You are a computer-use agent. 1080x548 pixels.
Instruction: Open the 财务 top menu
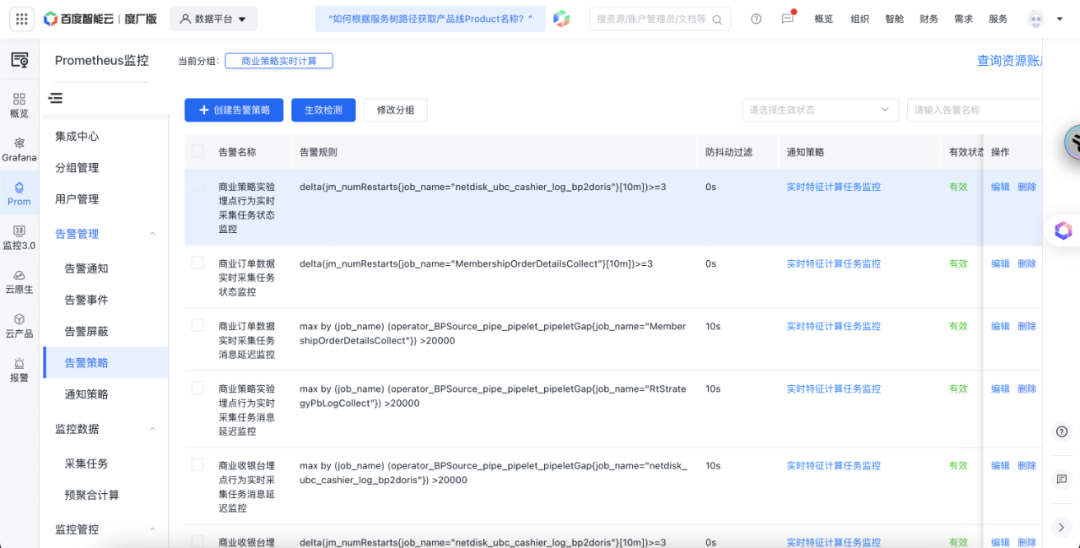[929, 19]
